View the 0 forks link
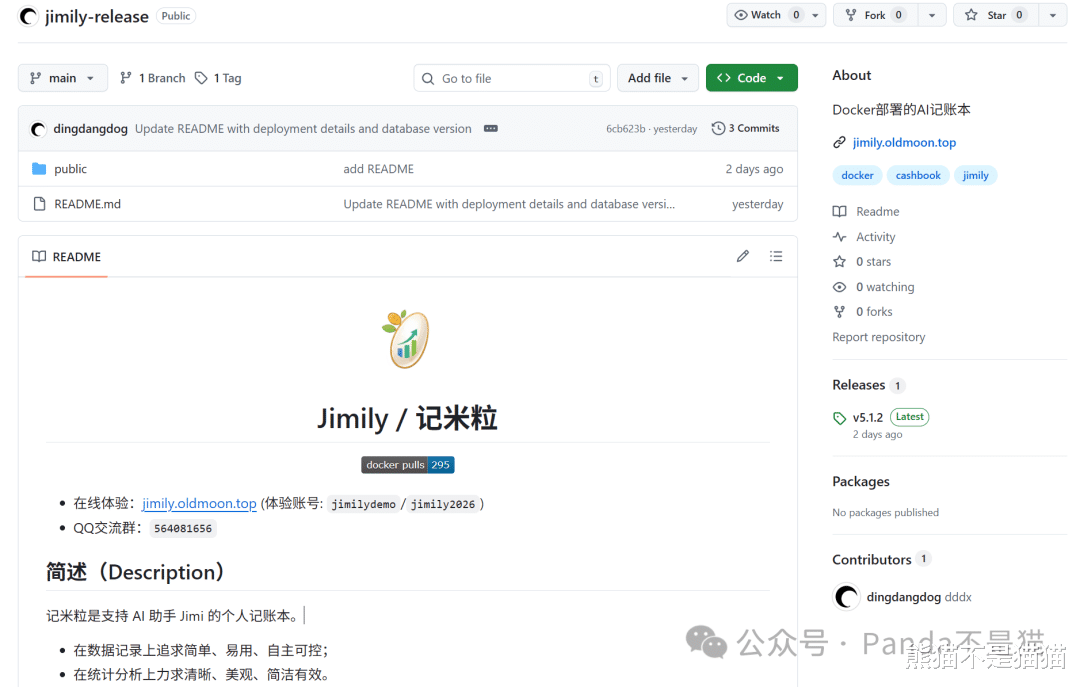The width and height of the screenshot is (1080, 687). tap(863, 312)
